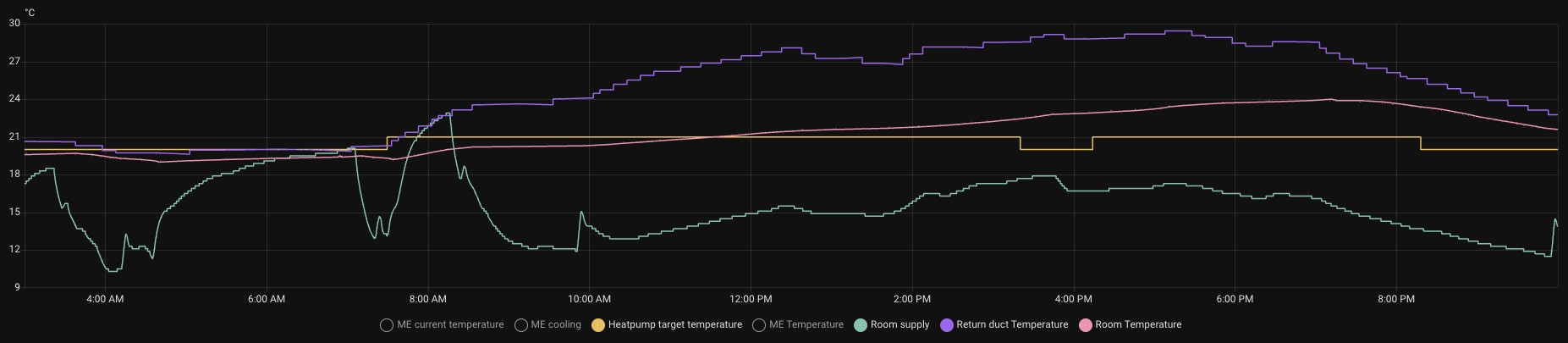Screen dimensions: 1568x343
Task: Enable the ME current temperature series circle
Action: pyautogui.click(x=387, y=325)
